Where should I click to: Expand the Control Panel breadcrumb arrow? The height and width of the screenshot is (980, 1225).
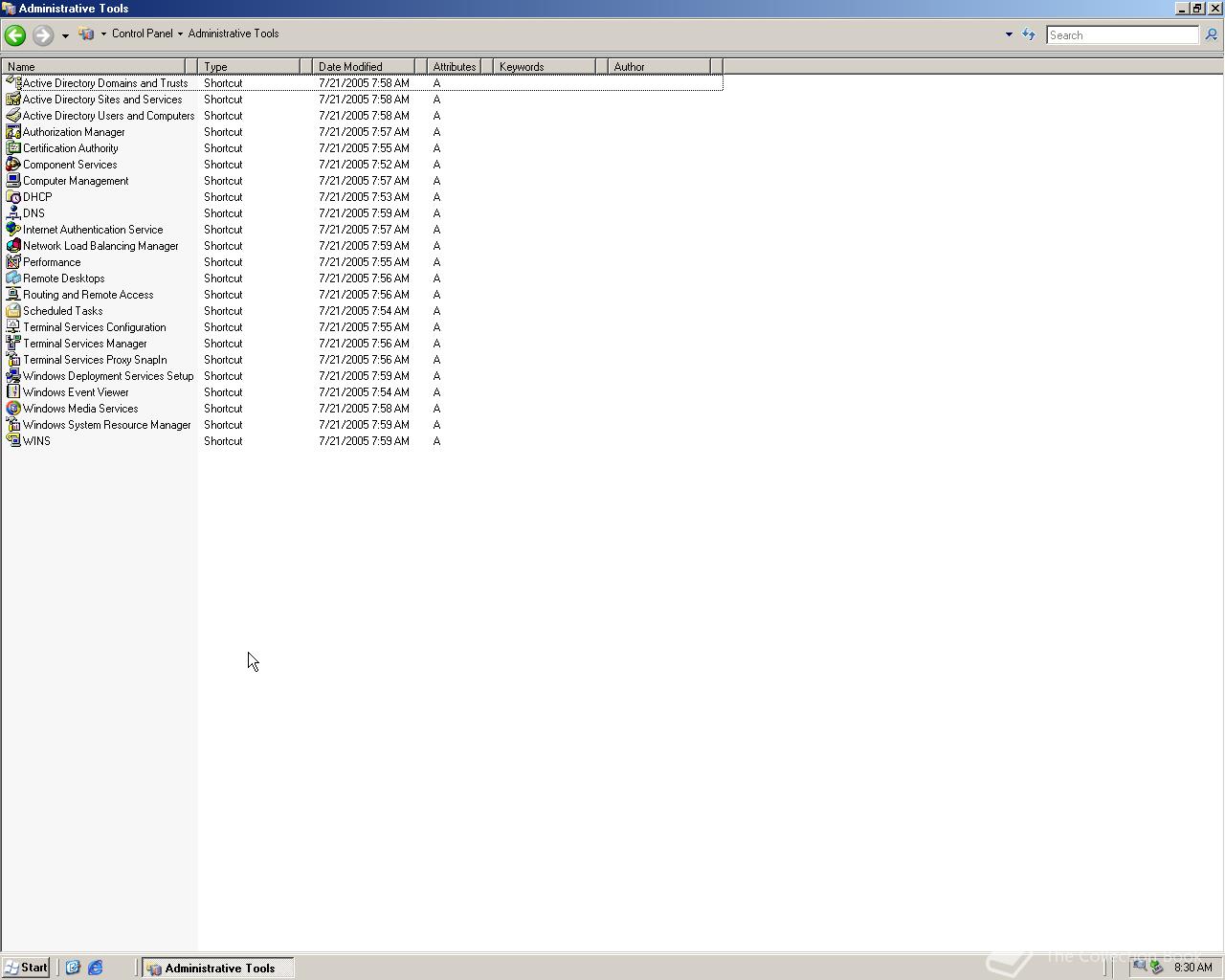coord(180,34)
